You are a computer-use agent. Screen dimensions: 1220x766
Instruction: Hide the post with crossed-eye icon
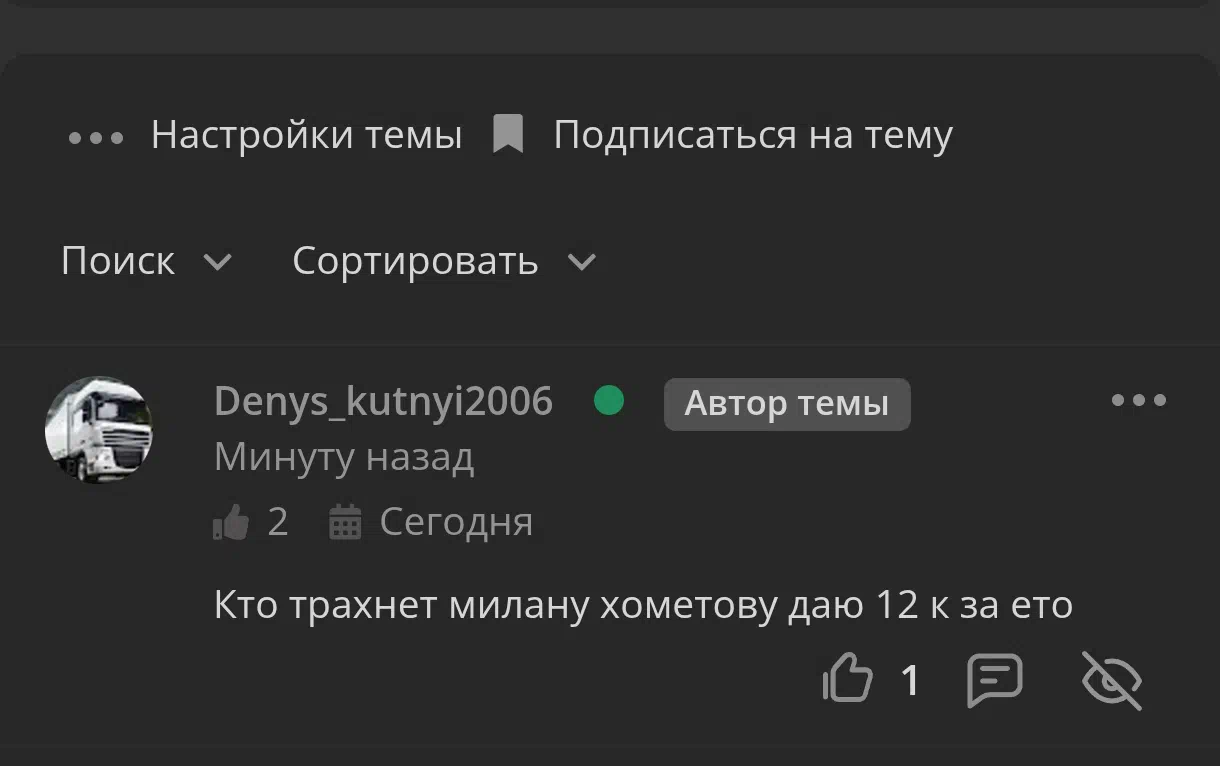click(1112, 681)
